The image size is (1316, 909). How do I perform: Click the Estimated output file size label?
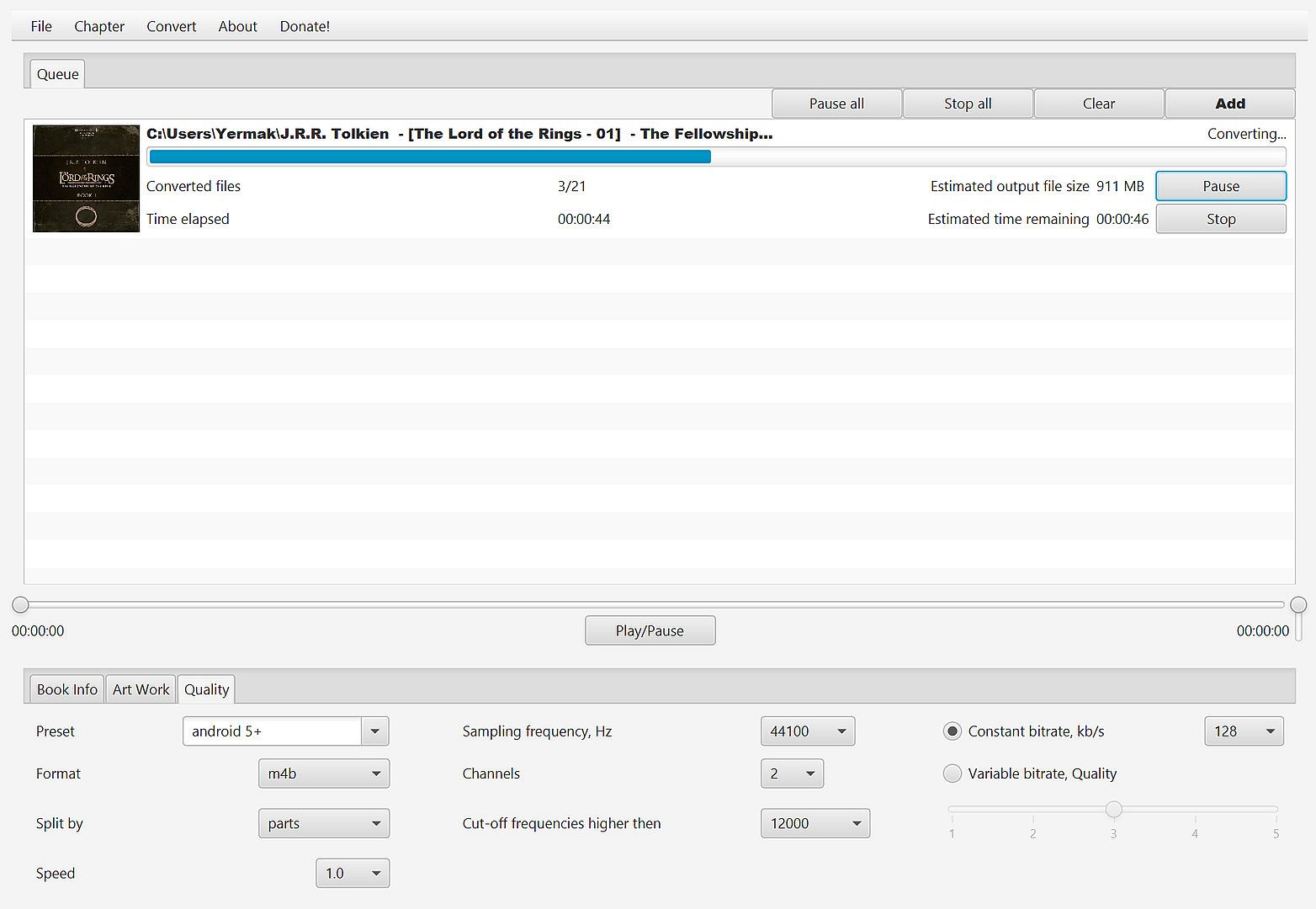click(x=1010, y=186)
